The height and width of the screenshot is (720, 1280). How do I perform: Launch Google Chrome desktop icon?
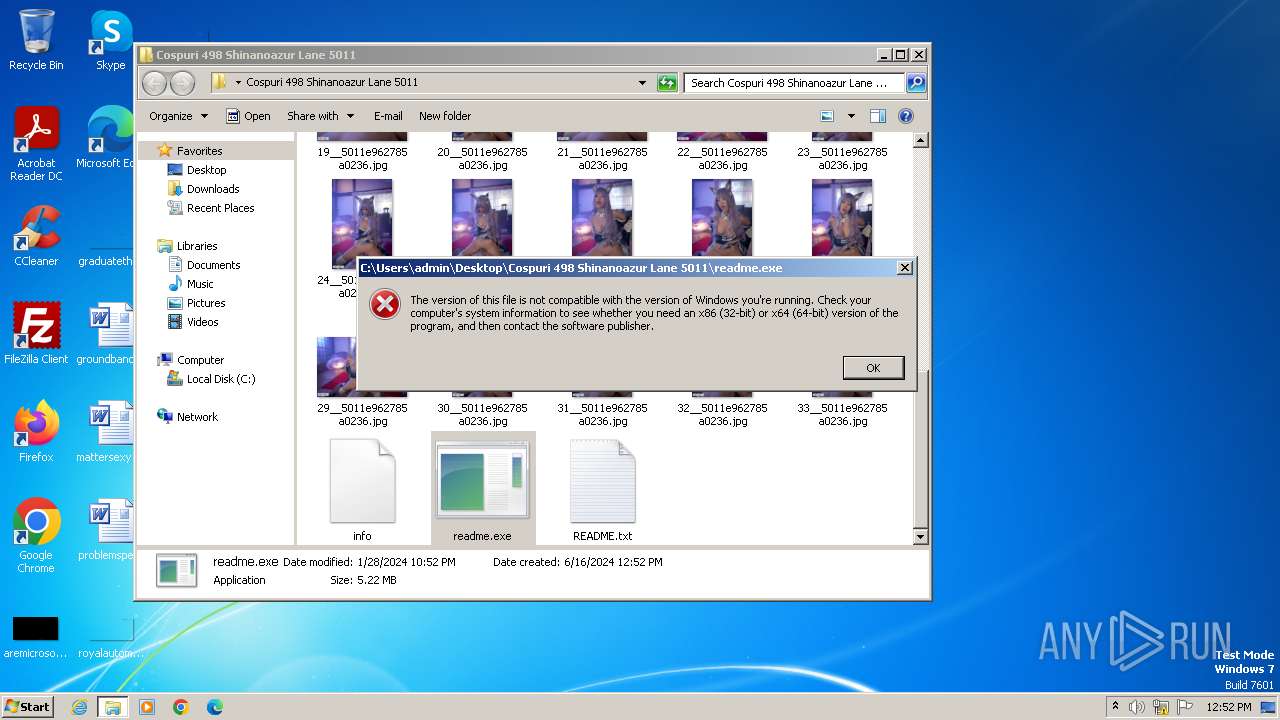[x=36, y=536]
